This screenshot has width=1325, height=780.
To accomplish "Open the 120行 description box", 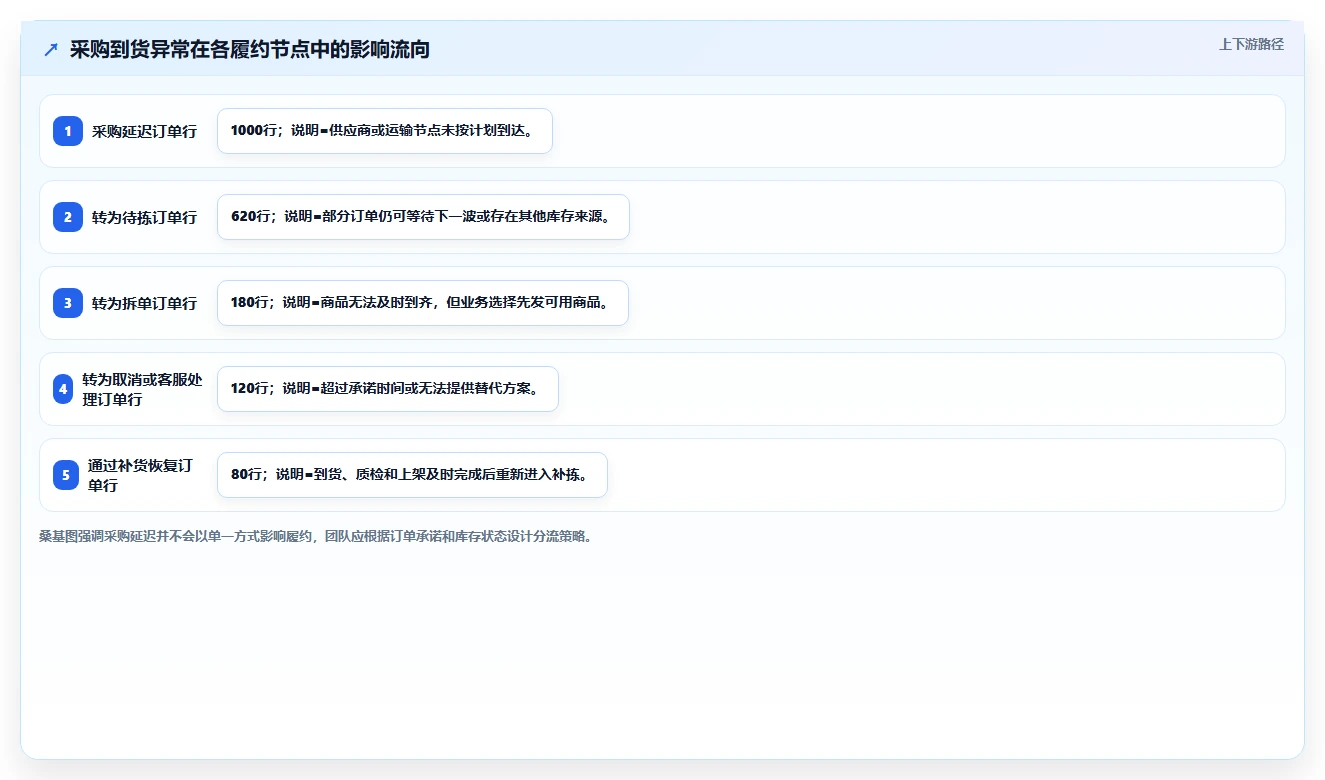I will pyautogui.click(x=388, y=389).
